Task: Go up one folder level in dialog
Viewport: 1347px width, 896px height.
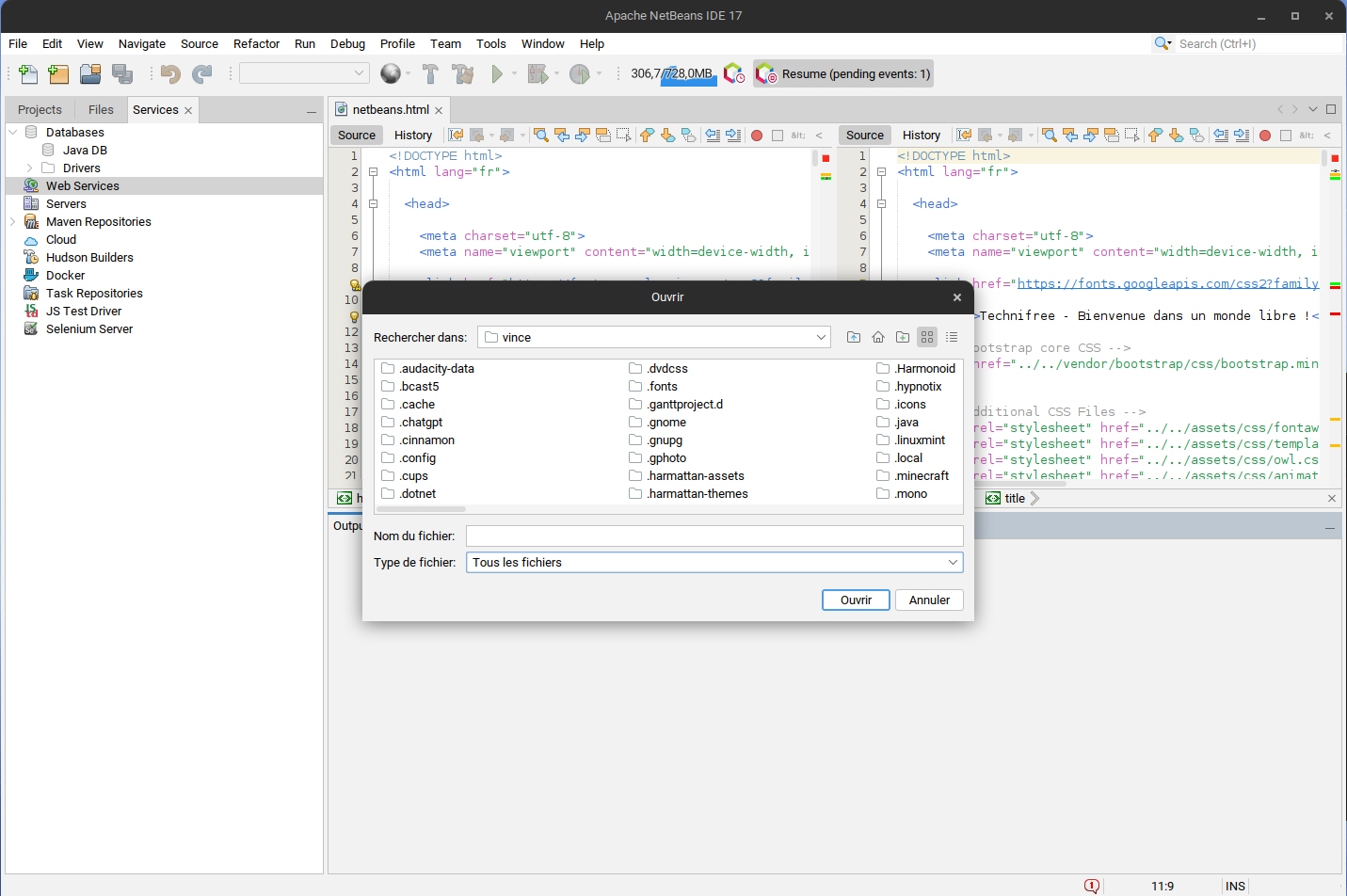Action: point(854,337)
